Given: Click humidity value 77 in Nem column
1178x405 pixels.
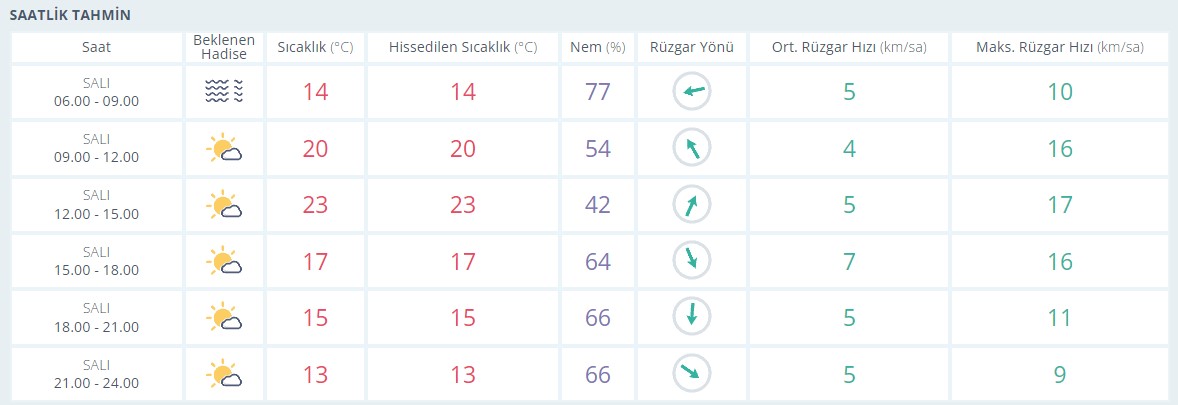Looking at the screenshot, I should point(598,92).
